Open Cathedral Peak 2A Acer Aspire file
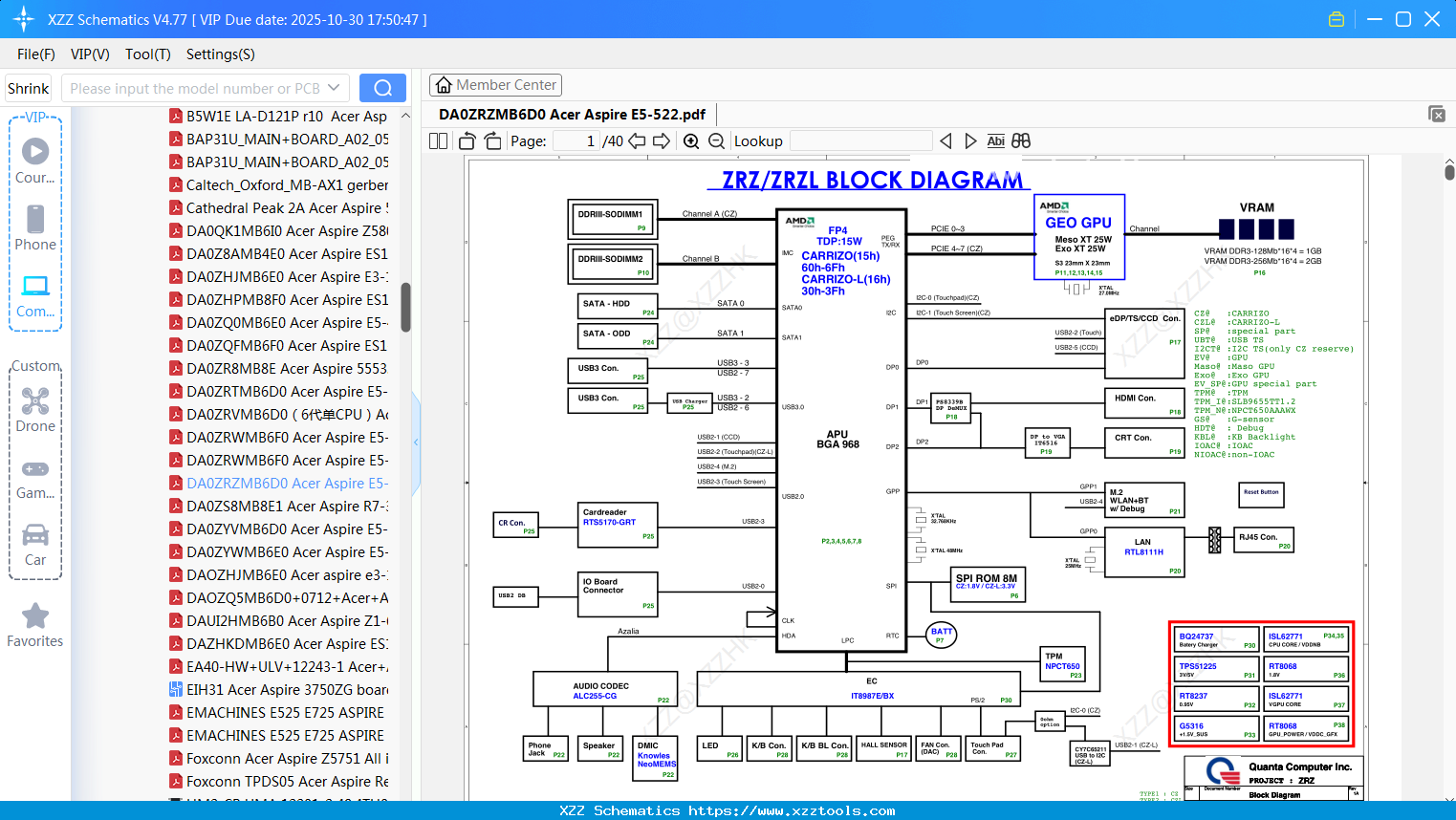 click(x=278, y=208)
